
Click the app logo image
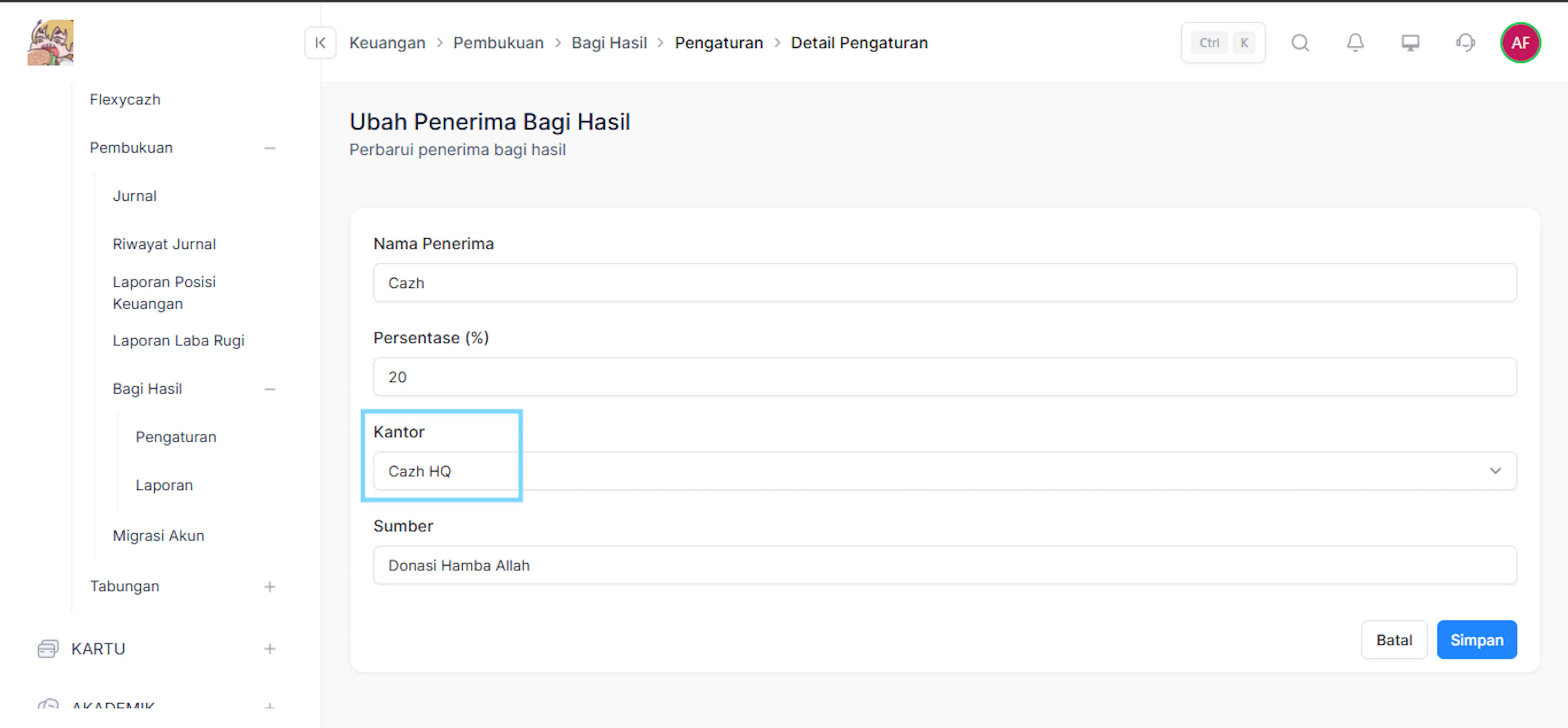click(51, 42)
